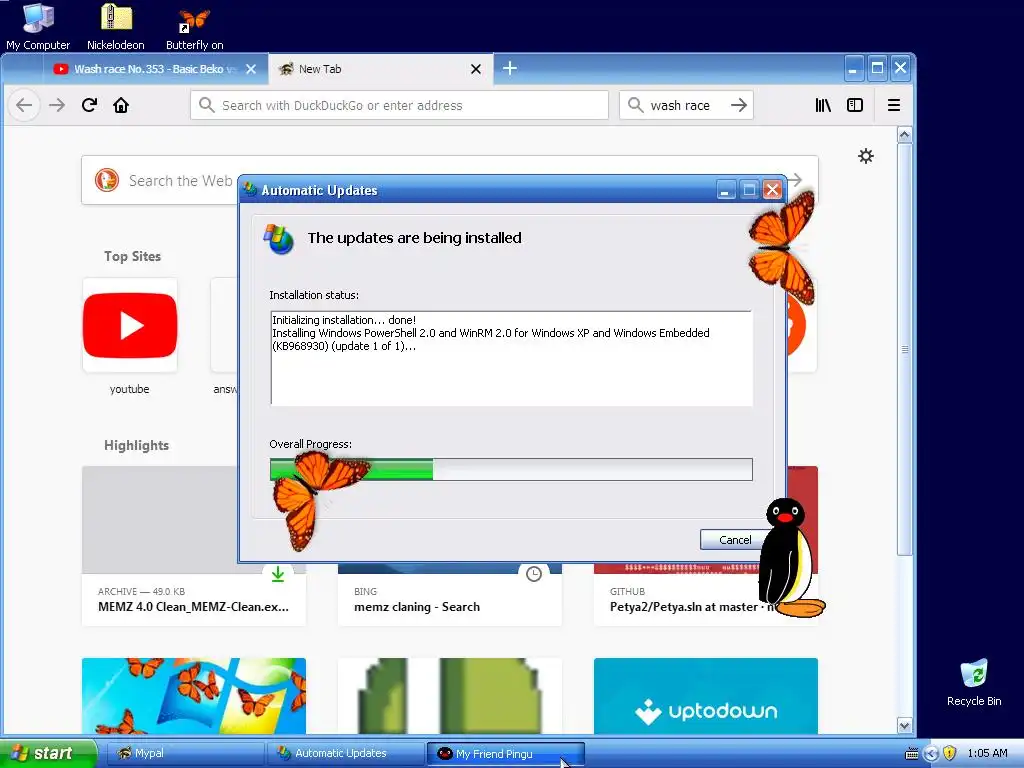
Task: Click the overall progress bar
Action: tap(511, 469)
